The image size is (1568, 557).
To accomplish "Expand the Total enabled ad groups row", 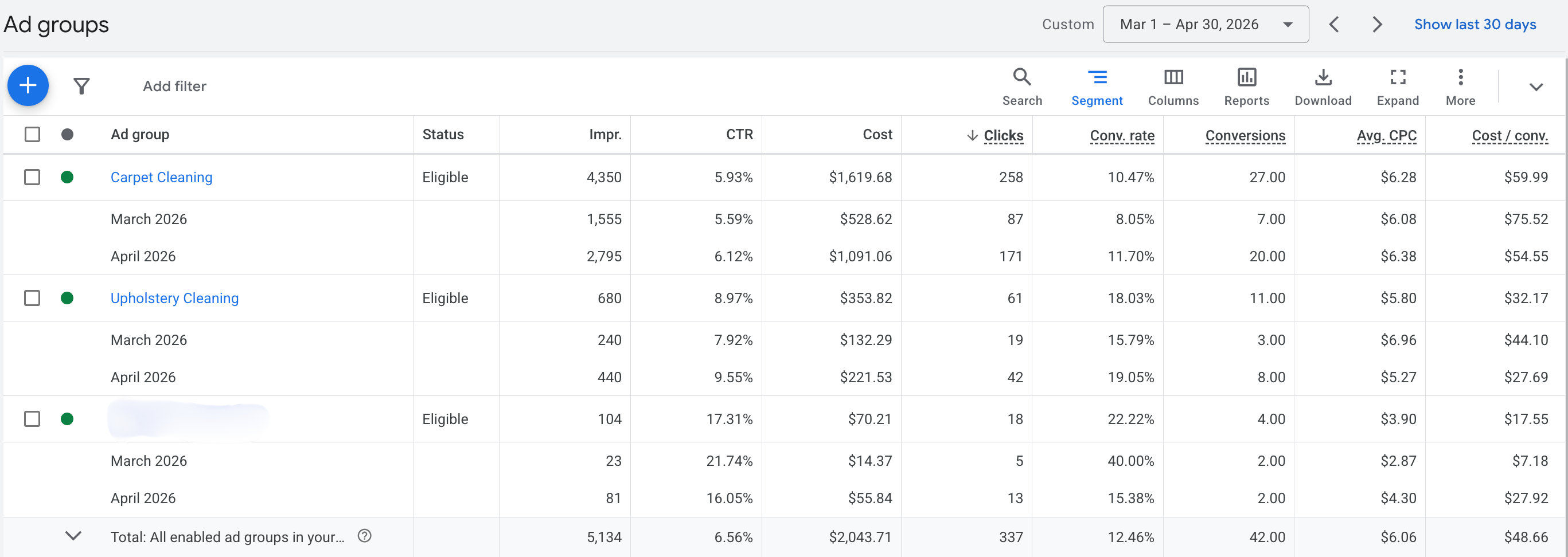I will coord(73,536).
